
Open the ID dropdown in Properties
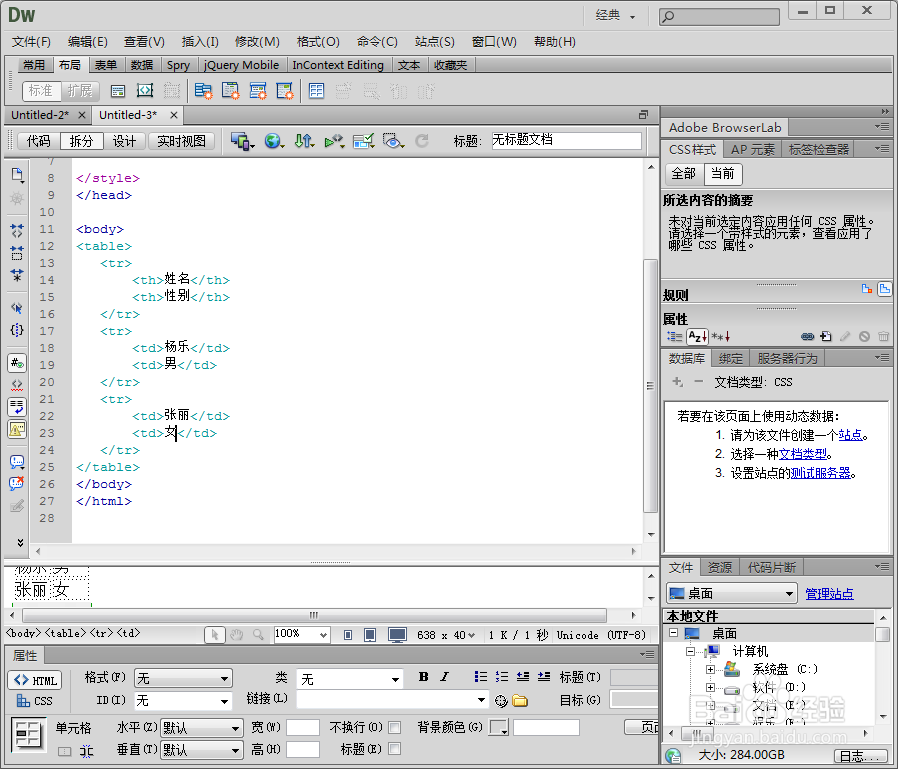(x=183, y=700)
